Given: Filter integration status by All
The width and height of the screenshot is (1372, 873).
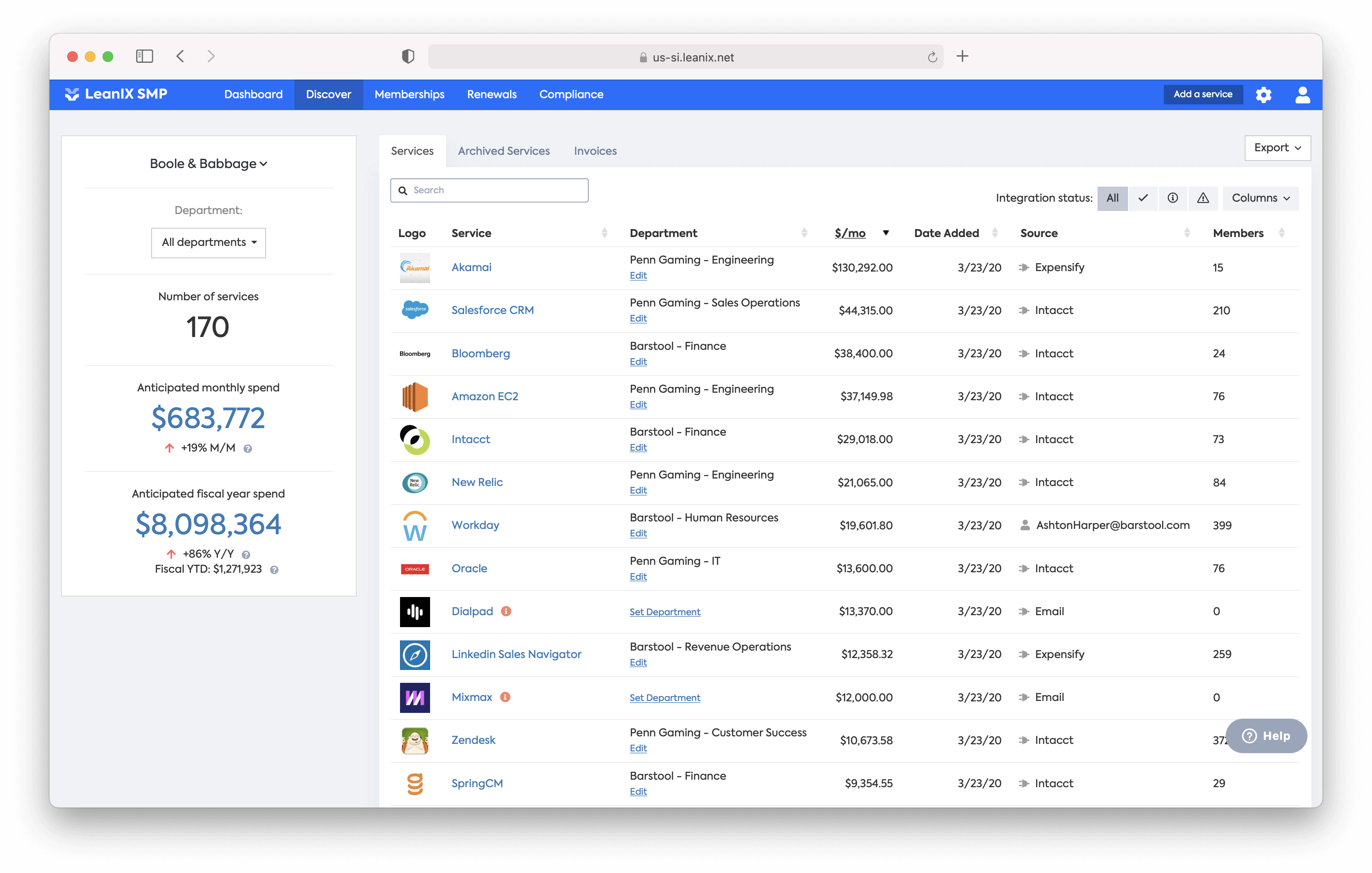Looking at the screenshot, I should coord(1112,198).
